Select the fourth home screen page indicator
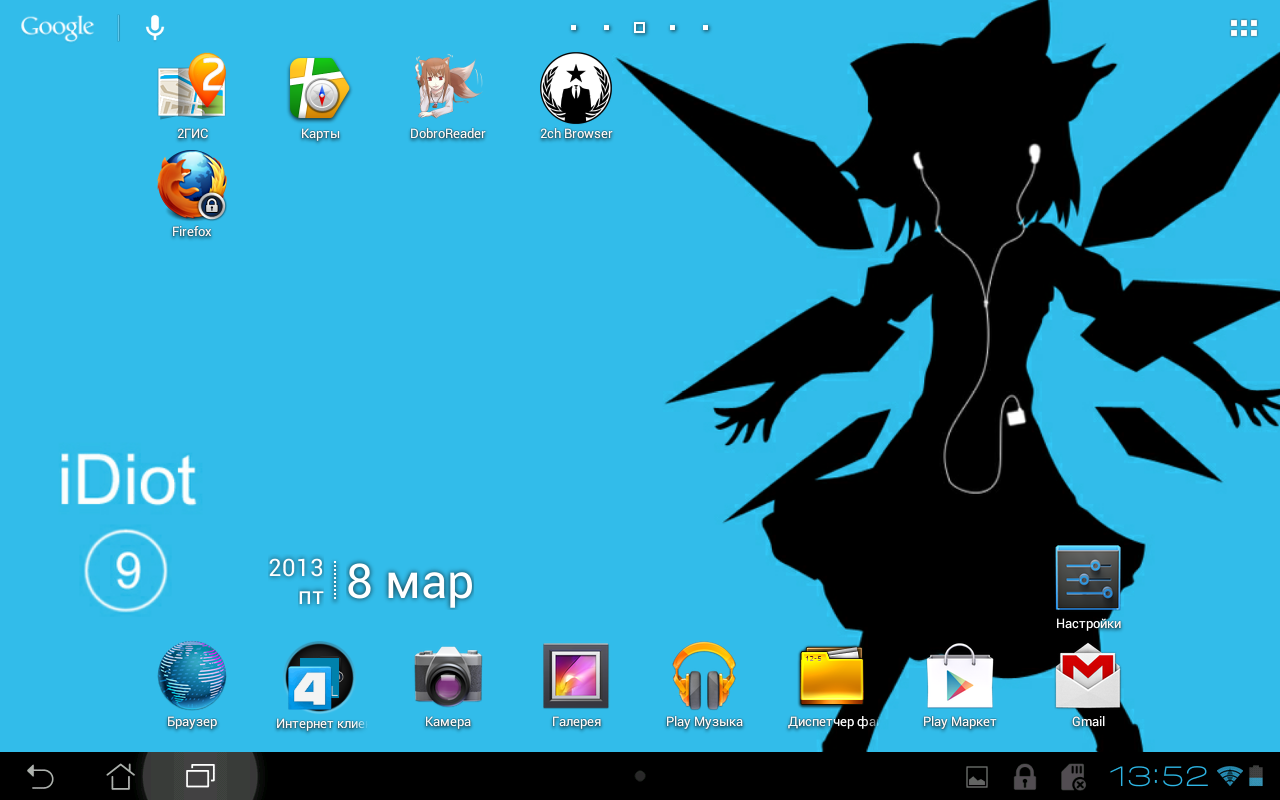 673,28
